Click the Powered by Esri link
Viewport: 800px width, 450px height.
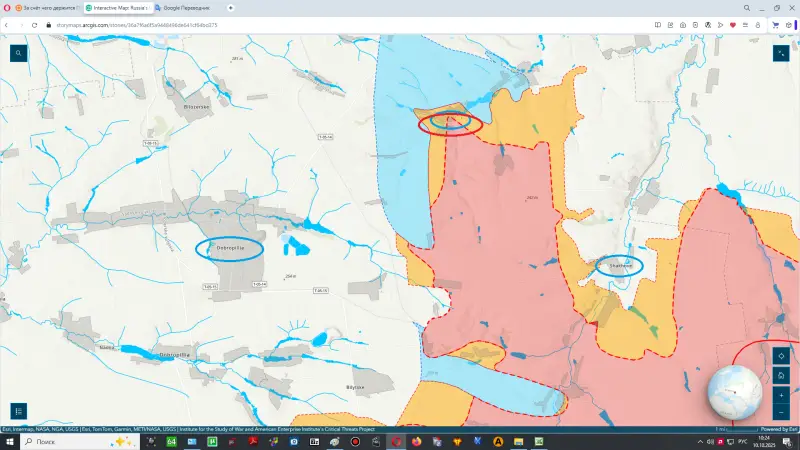pyautogui.click(x=779, y=430)
